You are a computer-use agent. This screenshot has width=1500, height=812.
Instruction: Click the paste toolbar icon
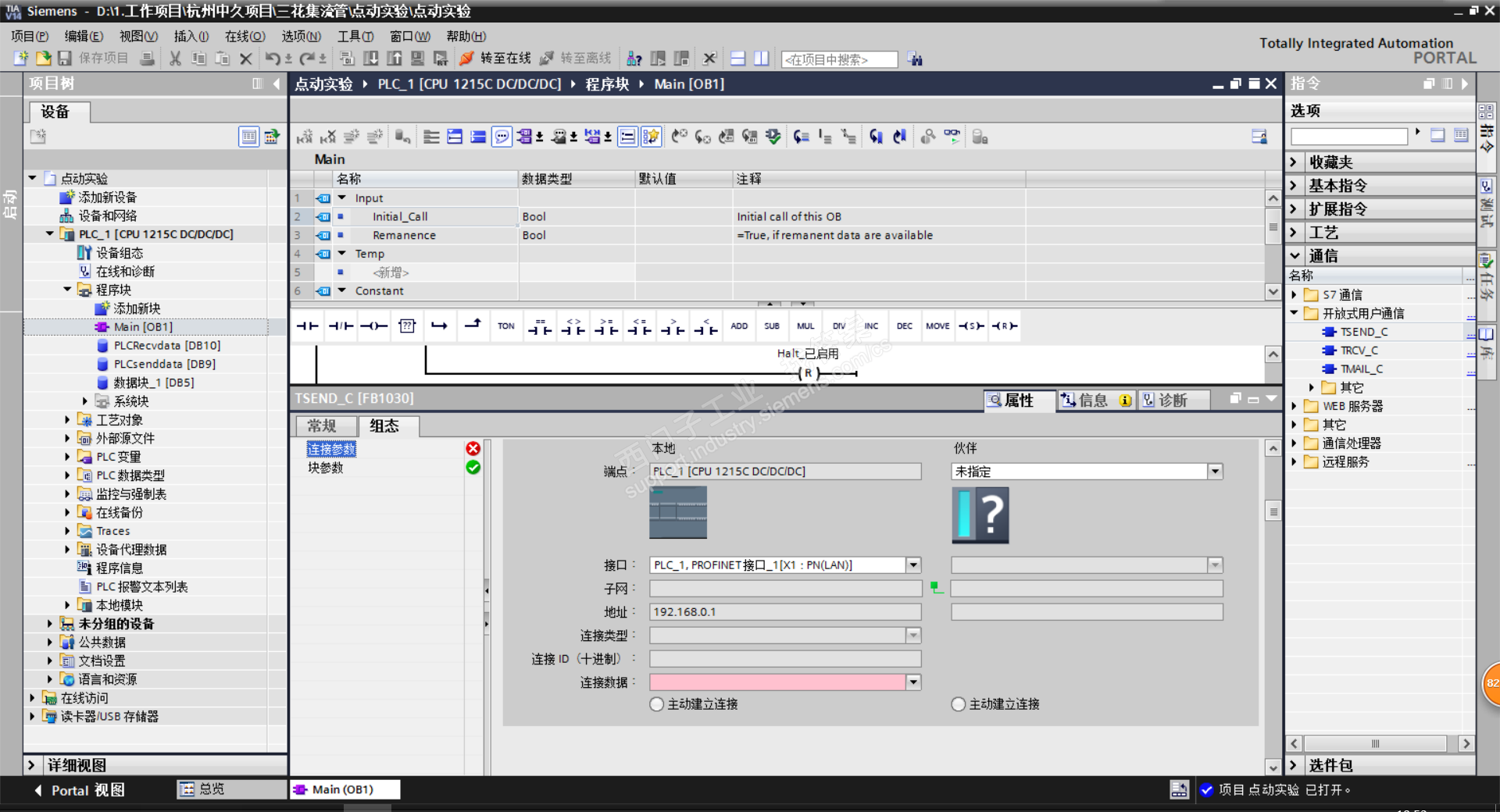222,59
